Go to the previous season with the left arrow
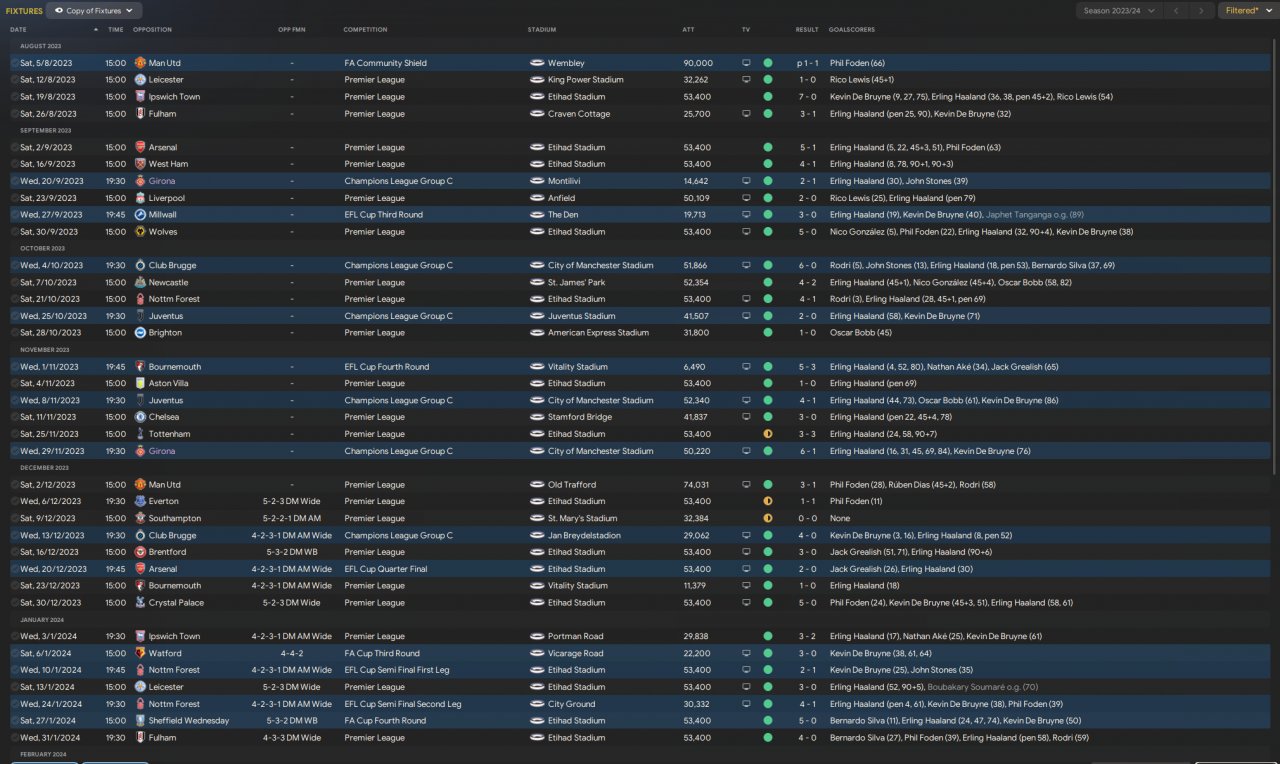Viewport: 1280px width, 764px height. (x=1178, y=11)
